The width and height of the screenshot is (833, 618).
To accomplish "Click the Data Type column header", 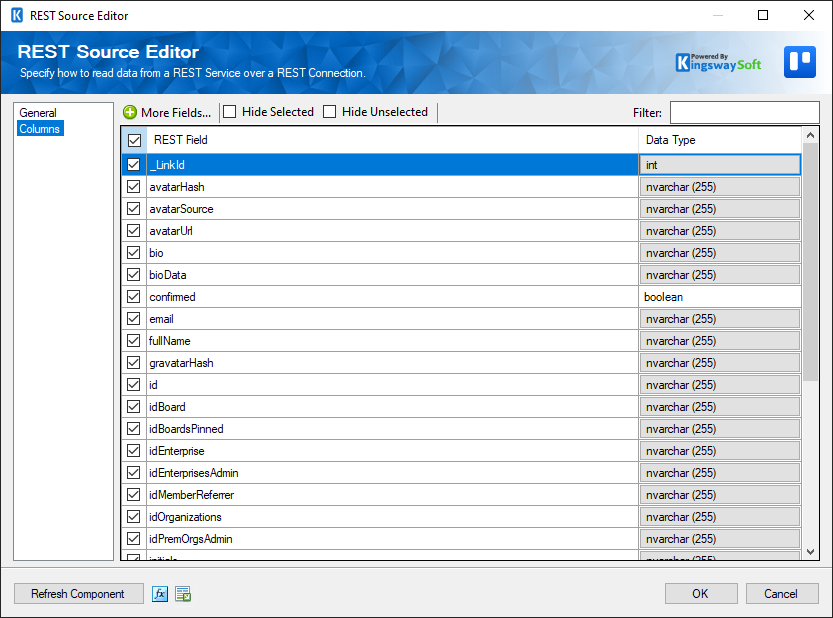I will click(720, 140).
